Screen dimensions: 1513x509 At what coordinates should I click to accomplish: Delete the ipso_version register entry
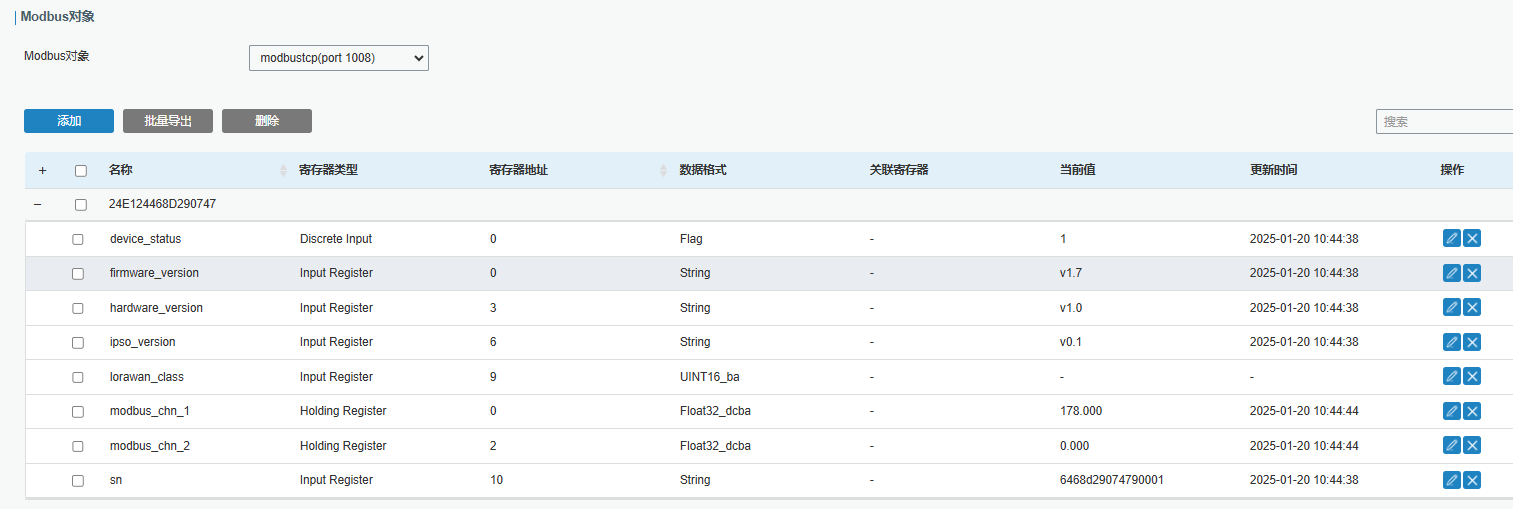coord(1472,342)
